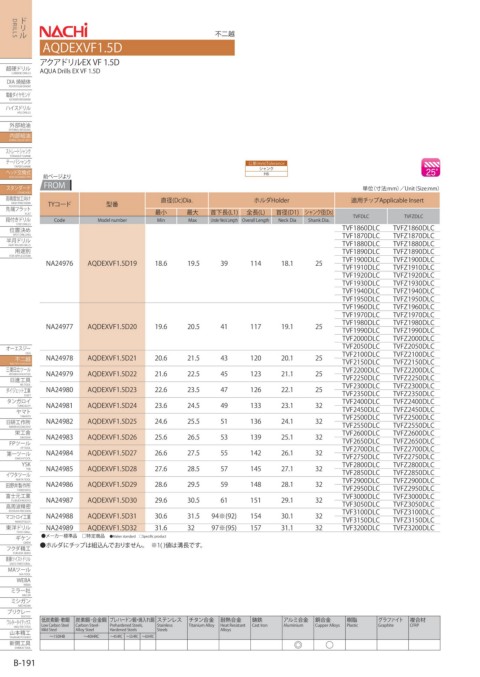The width and height of the screenshot is (480, 677).
Task: Click insert TVF2000DLC
Action: click(361, 338)
